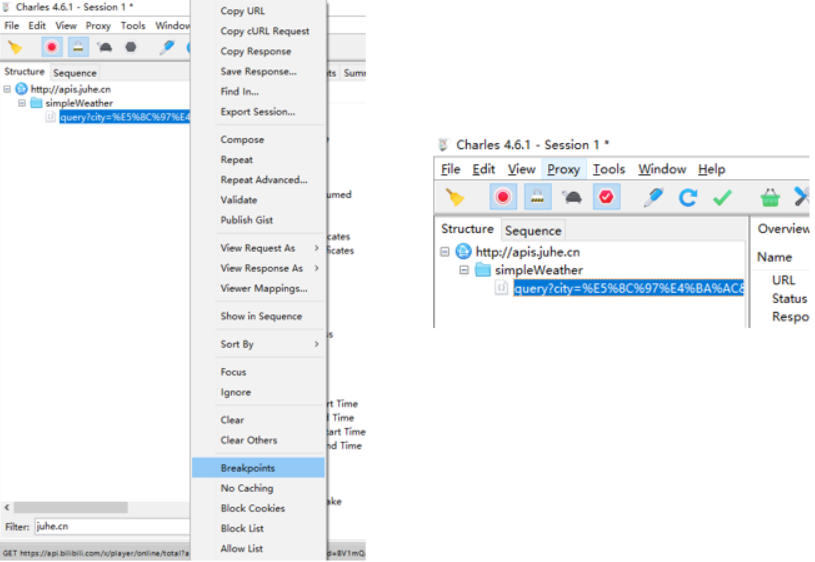Viewport: 815px width, 562px height.
Task: Click the blue pen compose icon in left window
Action: 166,47
